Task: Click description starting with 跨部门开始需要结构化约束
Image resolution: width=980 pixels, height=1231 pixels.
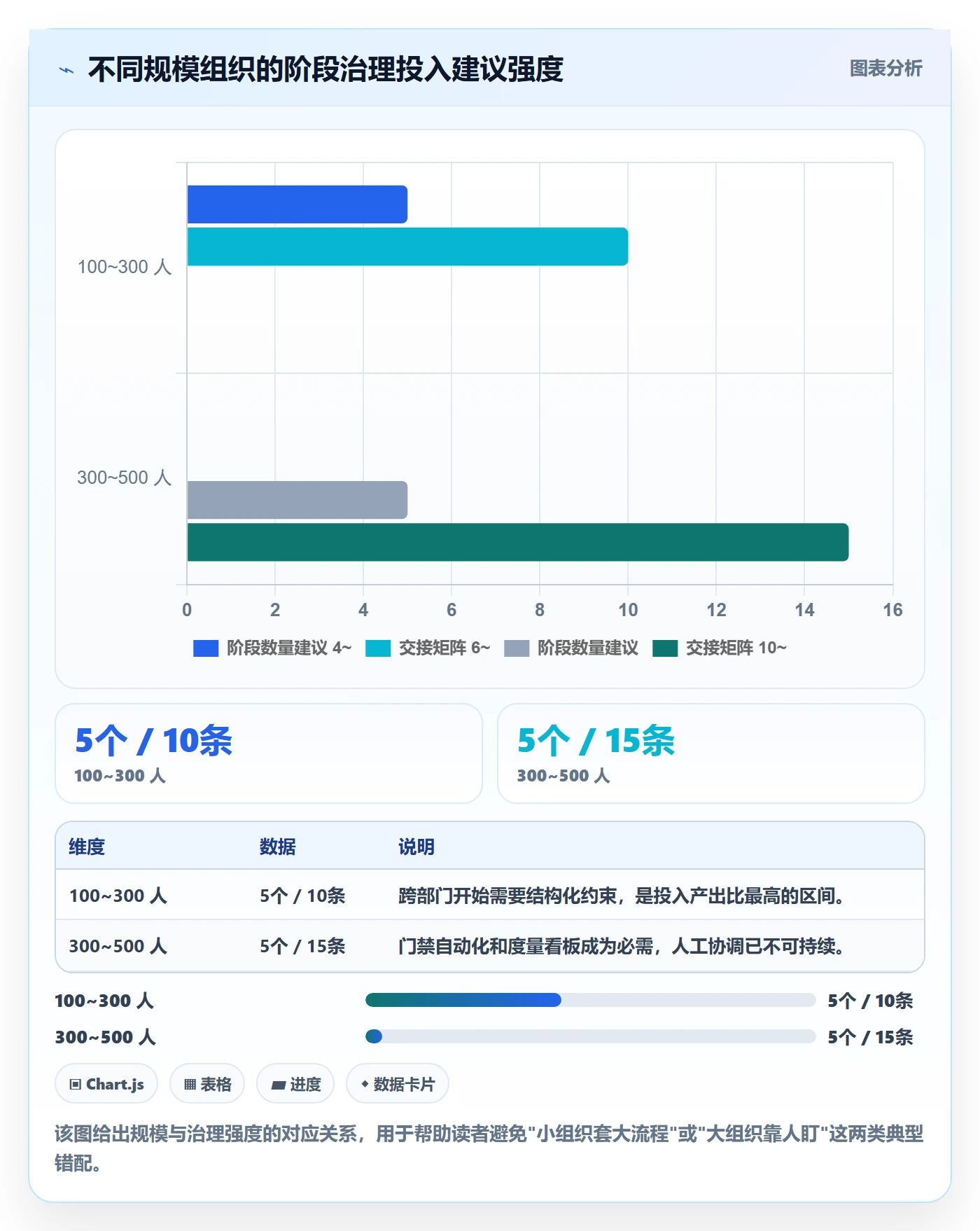Action: [622, 896]
